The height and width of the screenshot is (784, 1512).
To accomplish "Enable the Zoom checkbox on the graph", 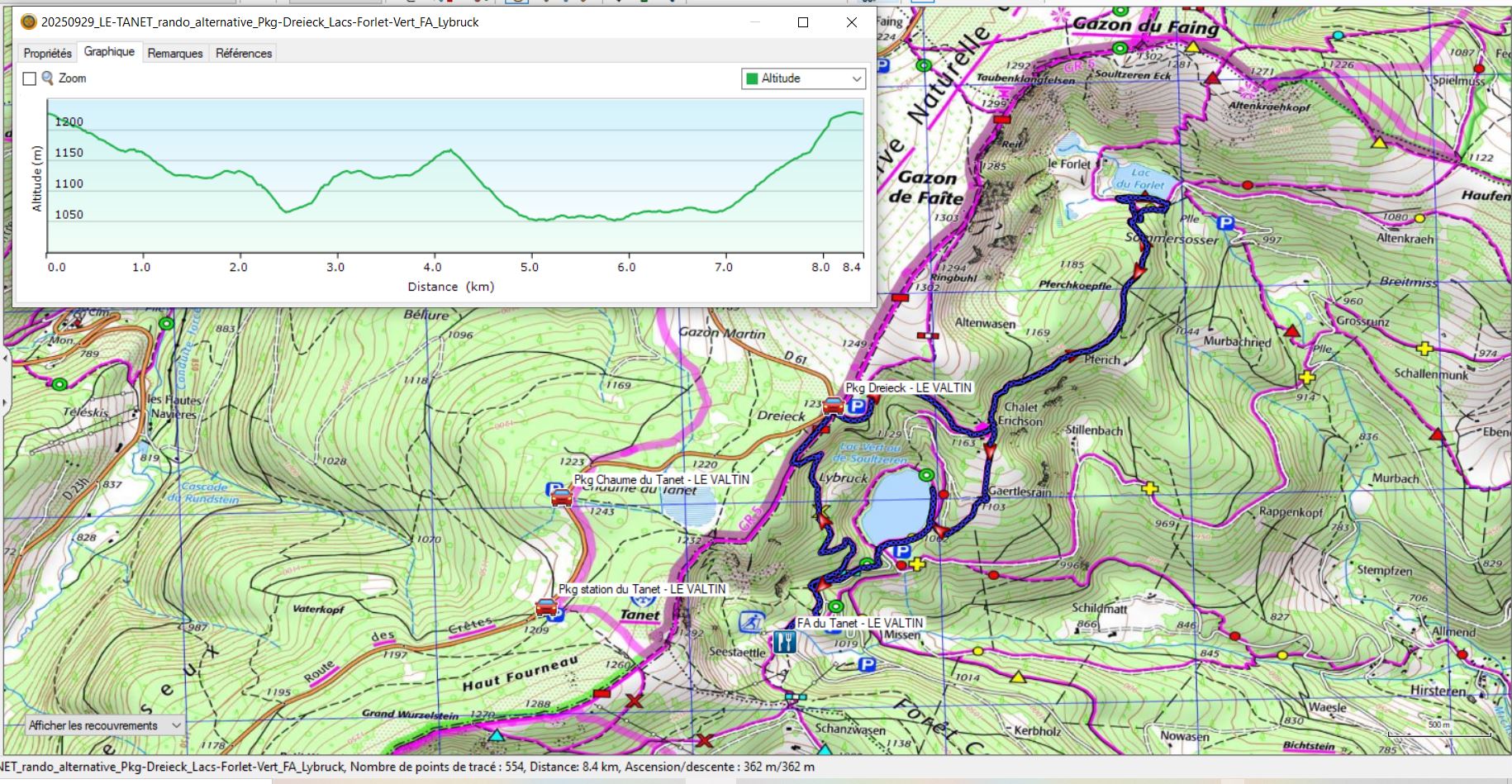I will 30,78.
